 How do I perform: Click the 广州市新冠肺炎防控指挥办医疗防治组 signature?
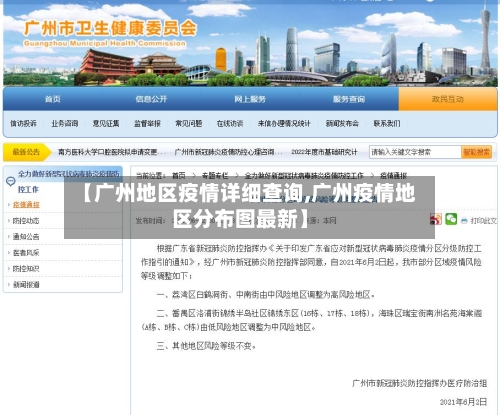pyautogui.click(x=419, y=383)
